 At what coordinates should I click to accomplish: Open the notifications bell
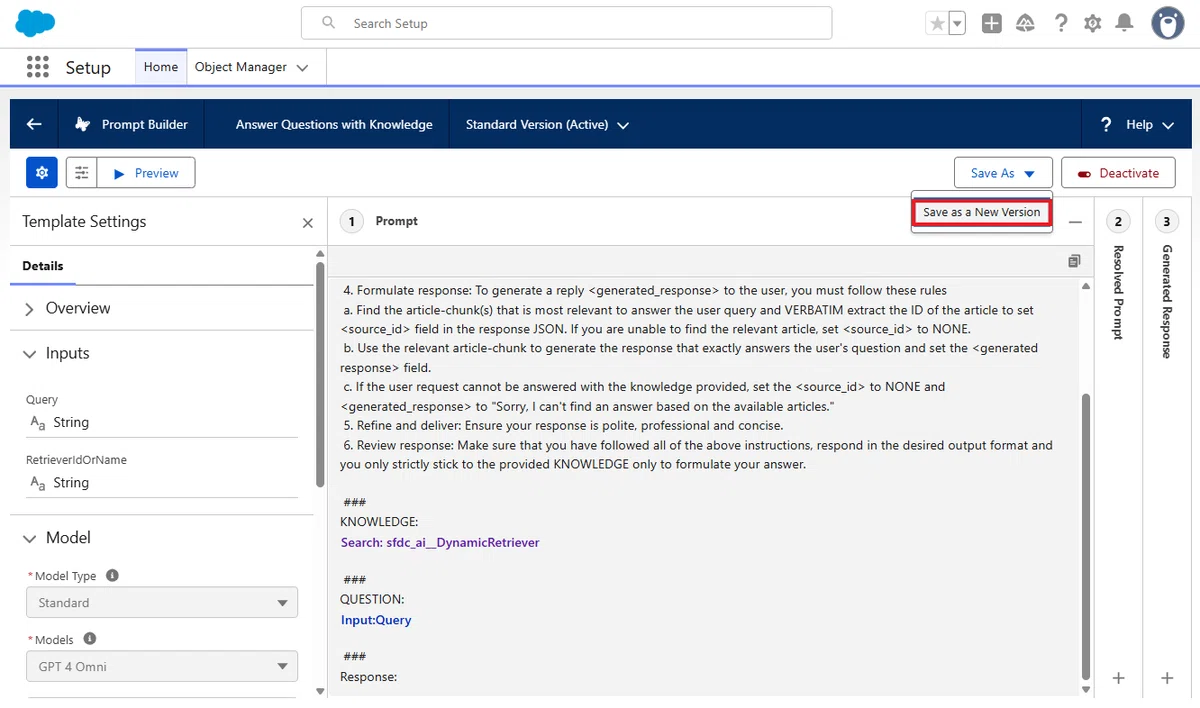[1125, 23]
